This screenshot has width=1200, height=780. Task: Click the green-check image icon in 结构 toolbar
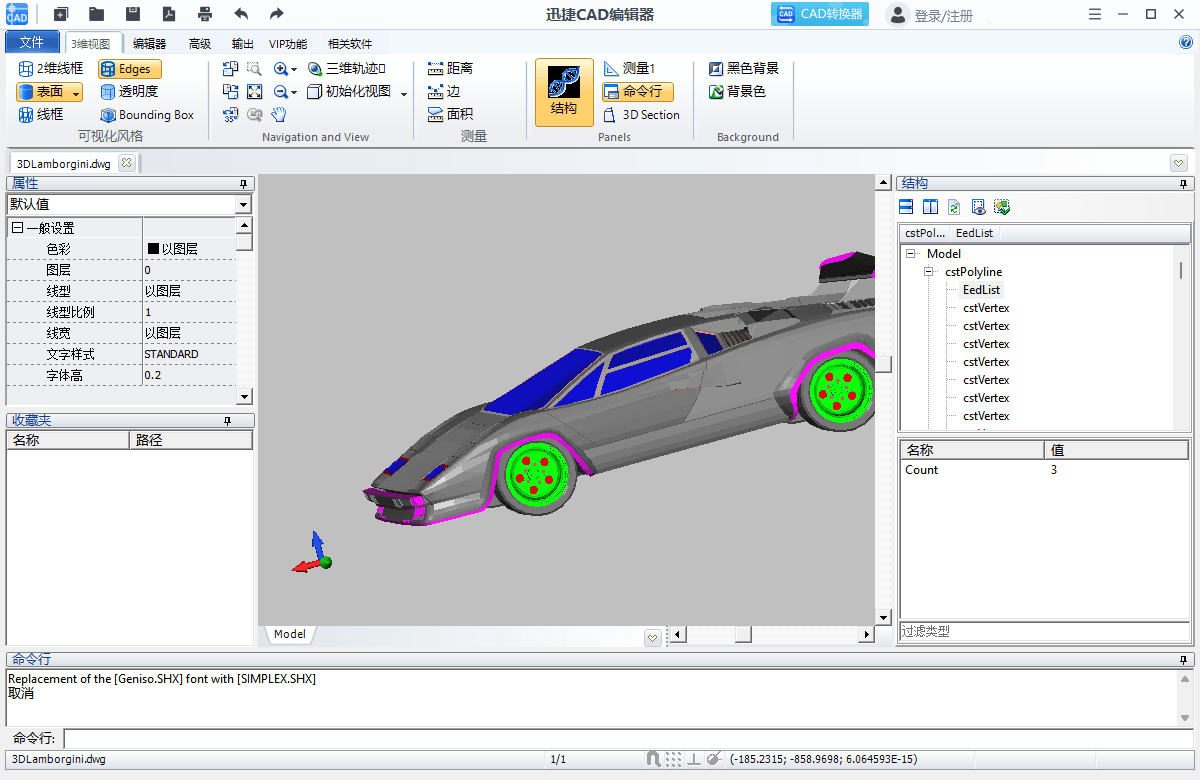[x=1002, y=207]
